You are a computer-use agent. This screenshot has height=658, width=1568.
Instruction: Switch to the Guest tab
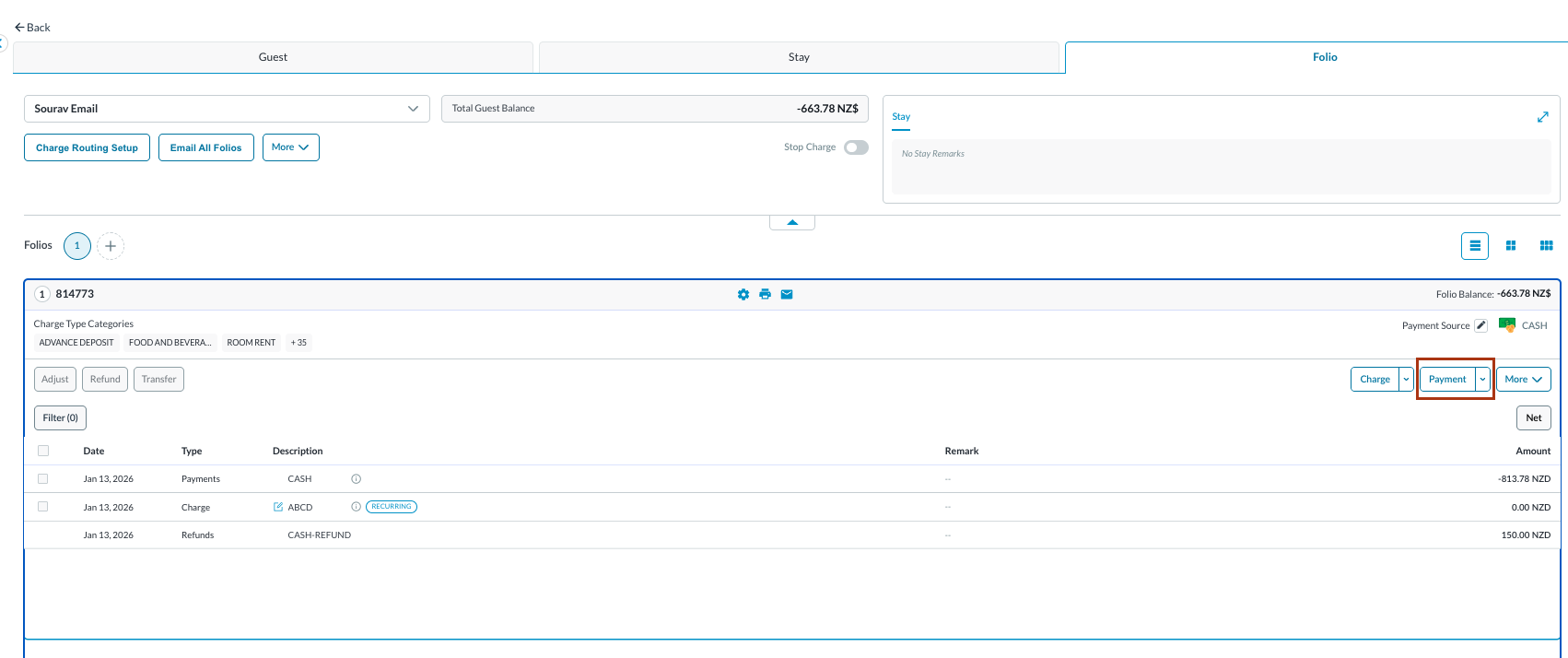tap(273, 57)
